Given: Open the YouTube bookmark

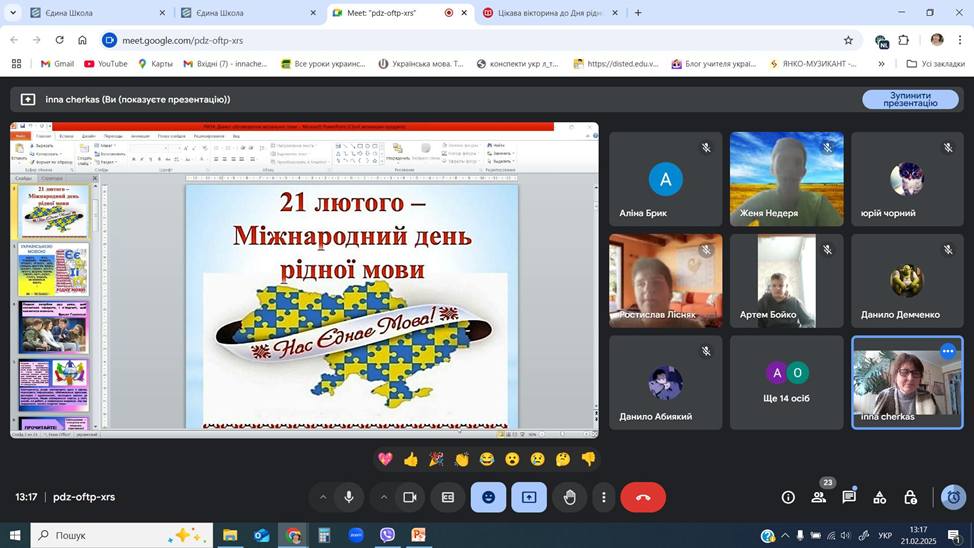Looking at the screenshot, I should click(x=106, y=63).
